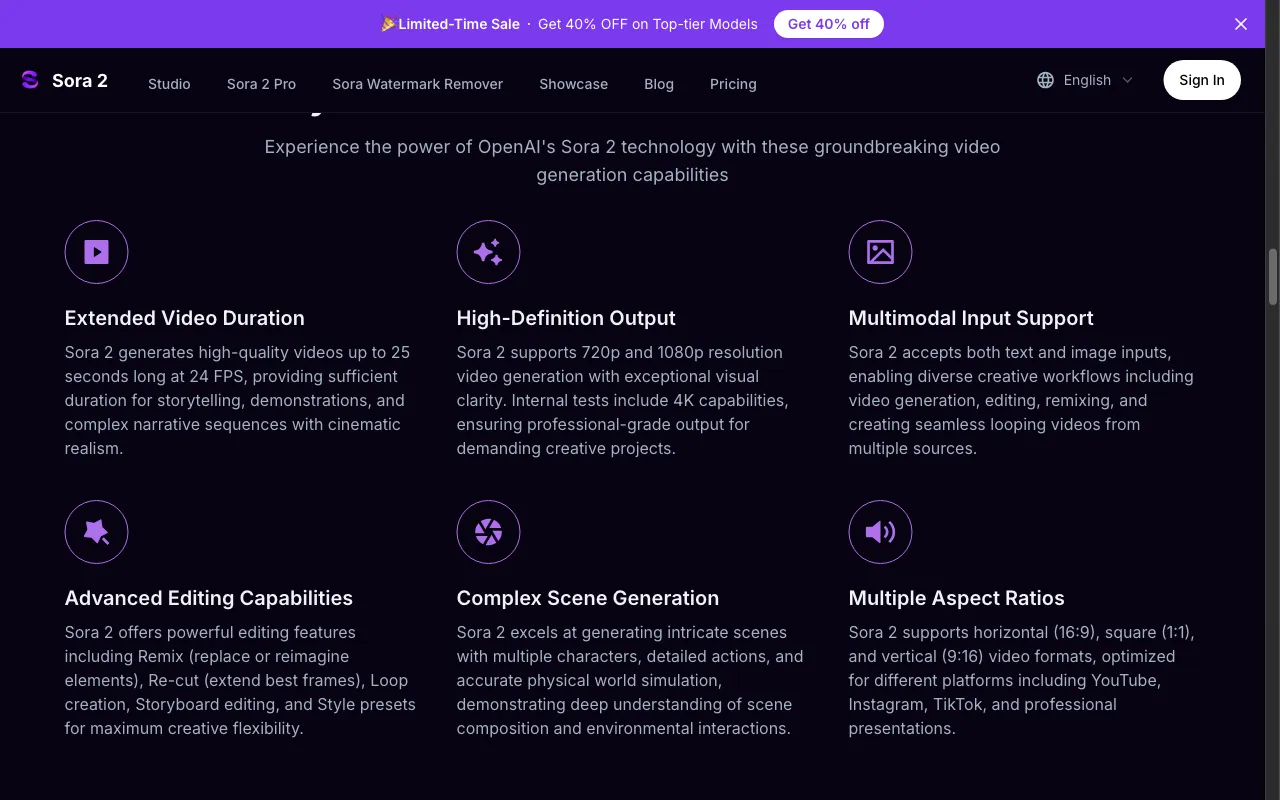
Task: Click the image icon above Multimodal Input Support
Action: coord(880,252)
